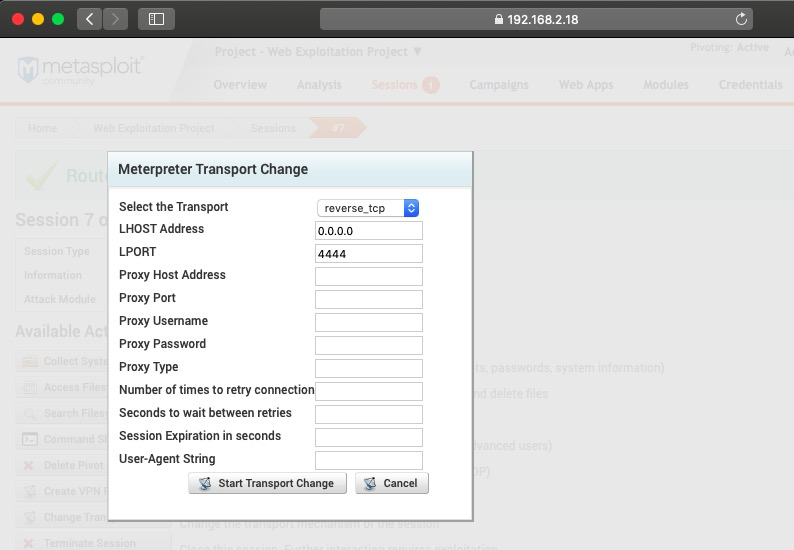The width and height of the screenshot is (794, 550).
Task: Click the macOS yellow minimize button
Action: [38, 19]
